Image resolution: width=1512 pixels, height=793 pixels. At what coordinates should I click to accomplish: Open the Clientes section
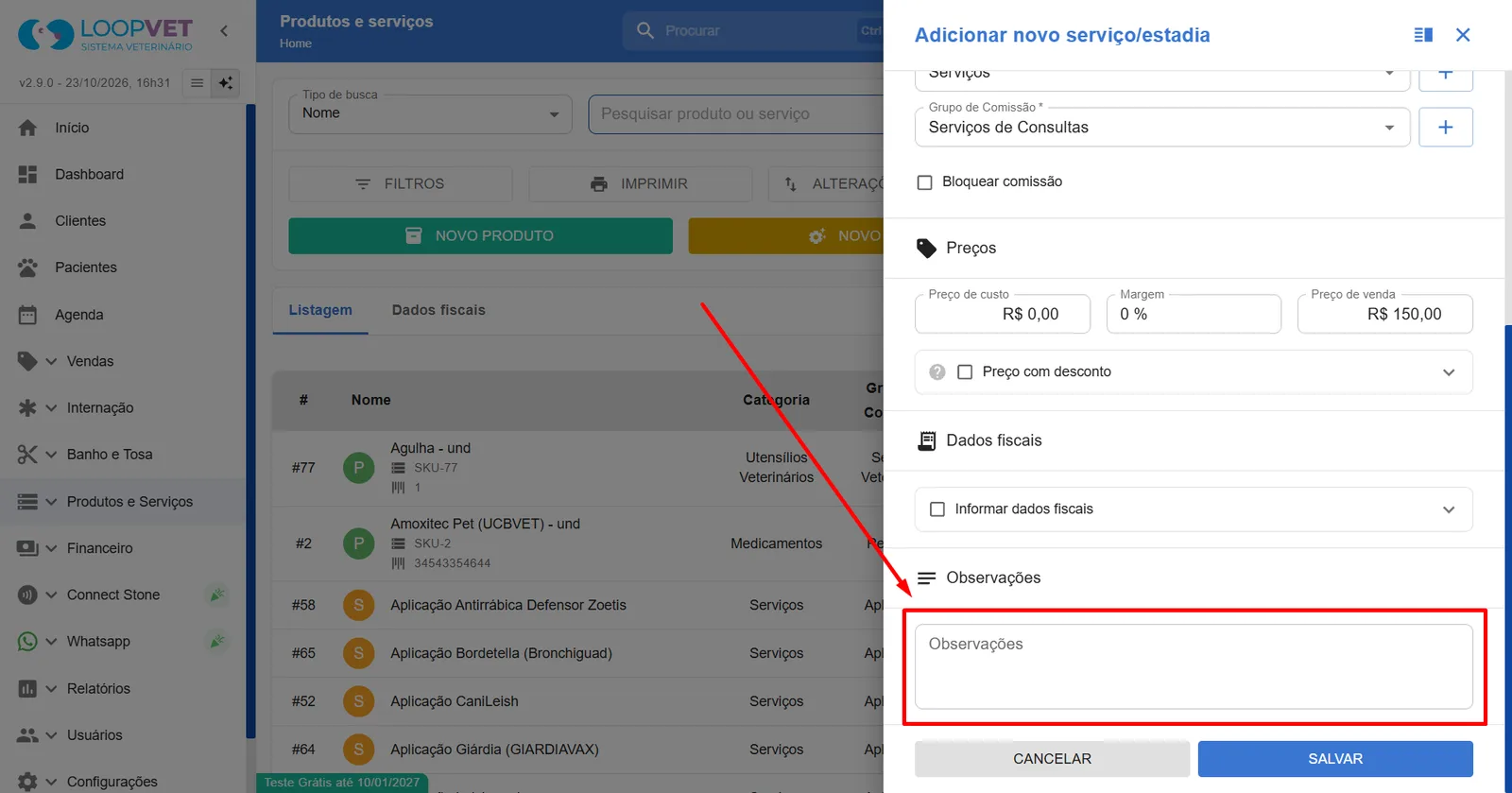click(x=80, y=220)
